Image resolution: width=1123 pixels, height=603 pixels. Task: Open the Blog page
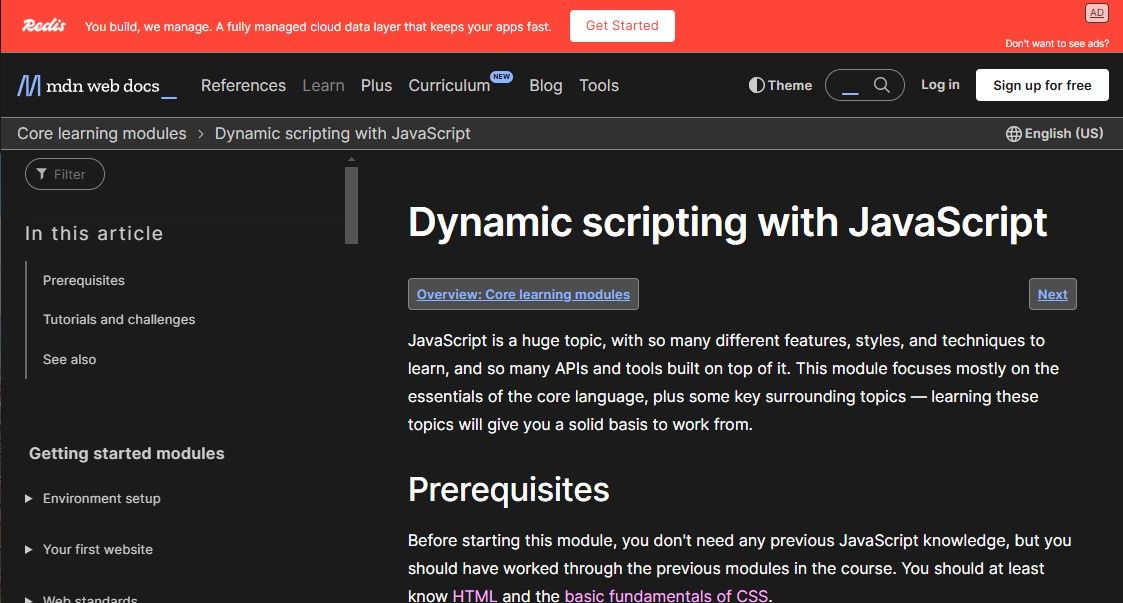click(x=545, y=86)
